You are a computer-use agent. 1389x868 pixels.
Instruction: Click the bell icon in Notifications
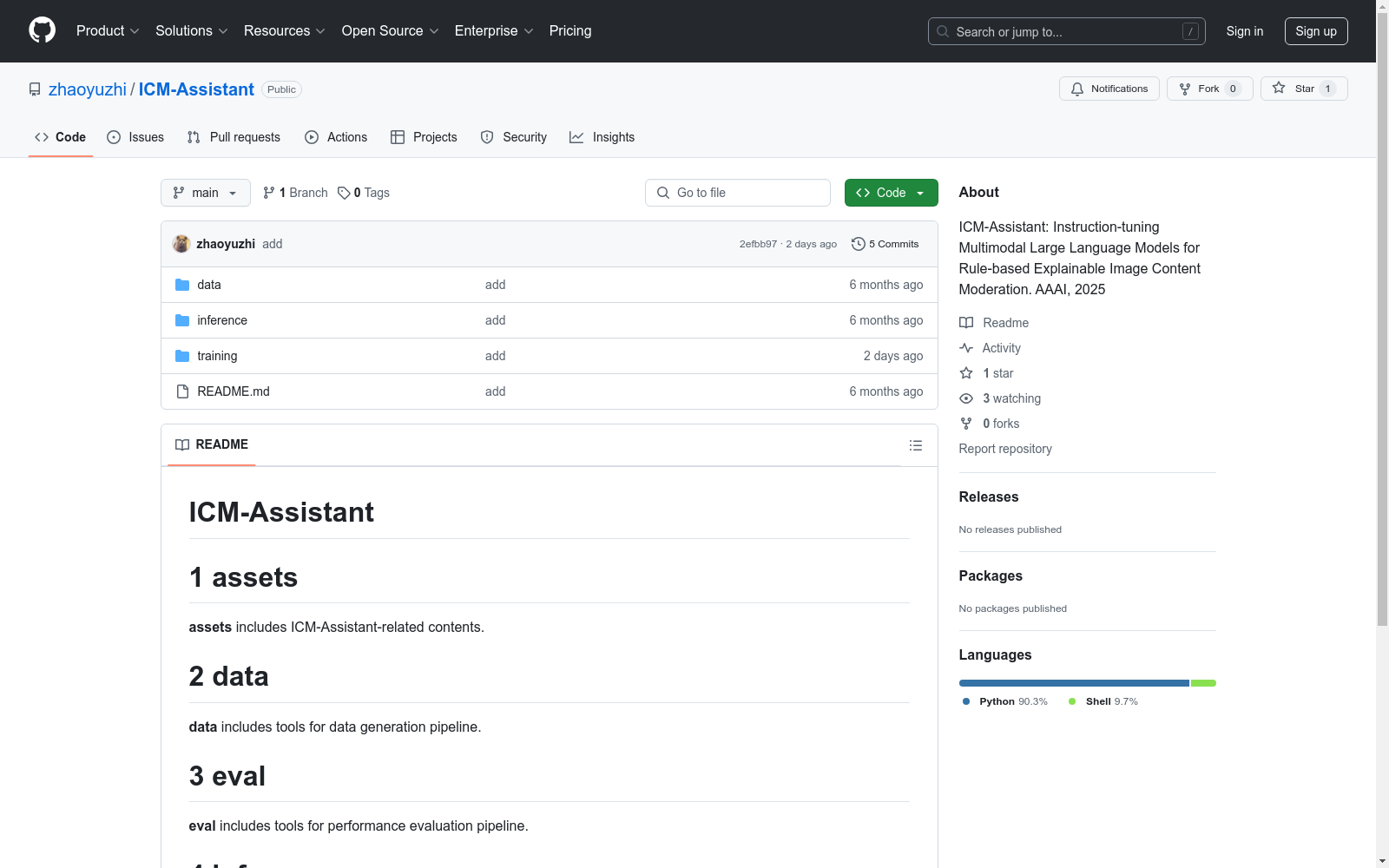1077,89
